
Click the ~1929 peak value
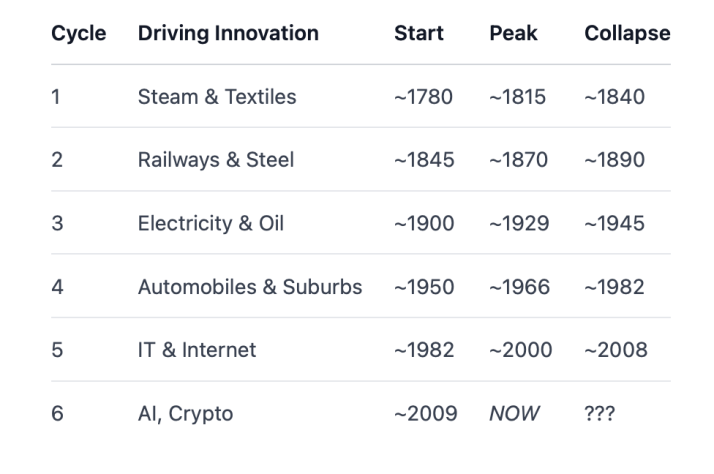pos(519,224)
